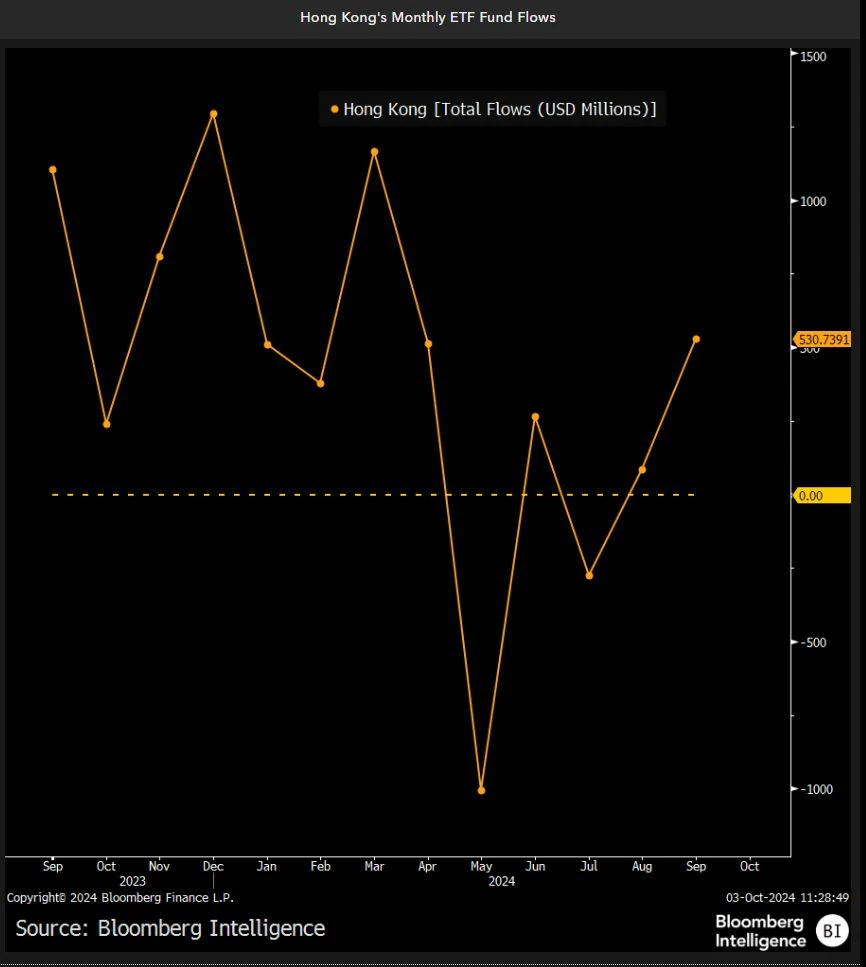The image size is (866, 967).
Task: Click the 530.7391 last-price value tag
Action: point(822,339)
